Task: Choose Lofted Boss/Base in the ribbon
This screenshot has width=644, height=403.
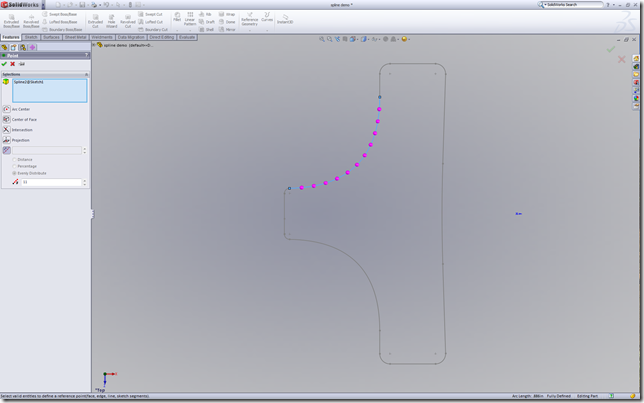Action: (60, 22)
